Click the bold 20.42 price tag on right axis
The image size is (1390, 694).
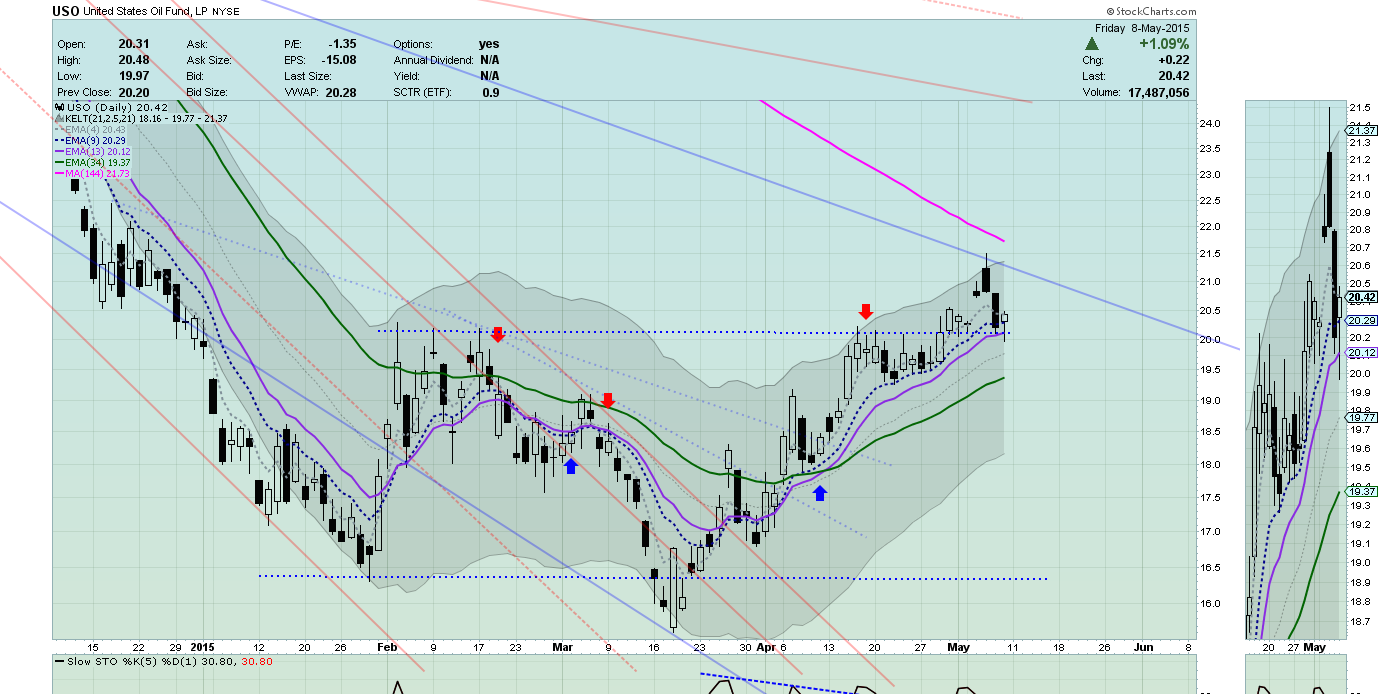click(x=1362, y=297)
